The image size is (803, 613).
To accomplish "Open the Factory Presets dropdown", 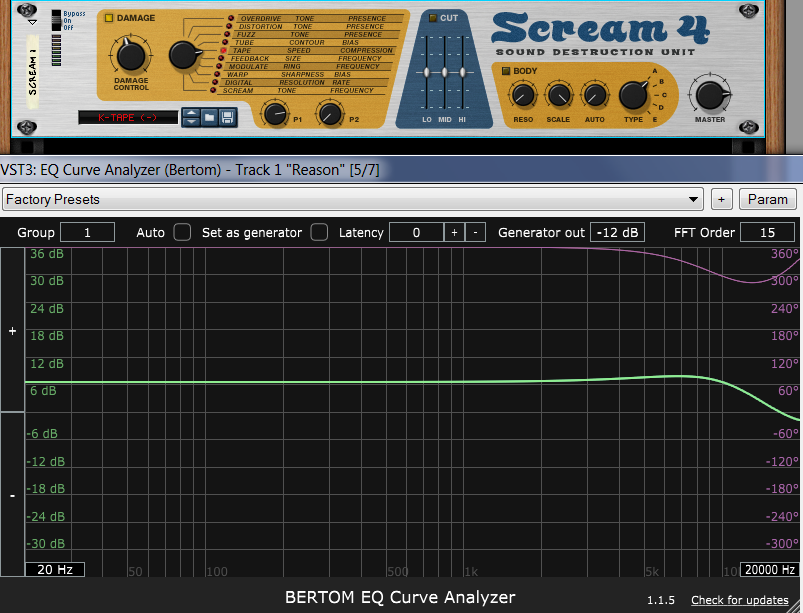I will (353, 199).
